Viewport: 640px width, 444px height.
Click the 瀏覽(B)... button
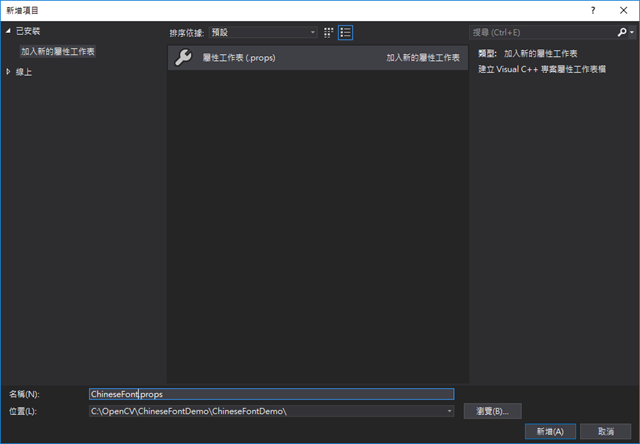click(492, 411)
